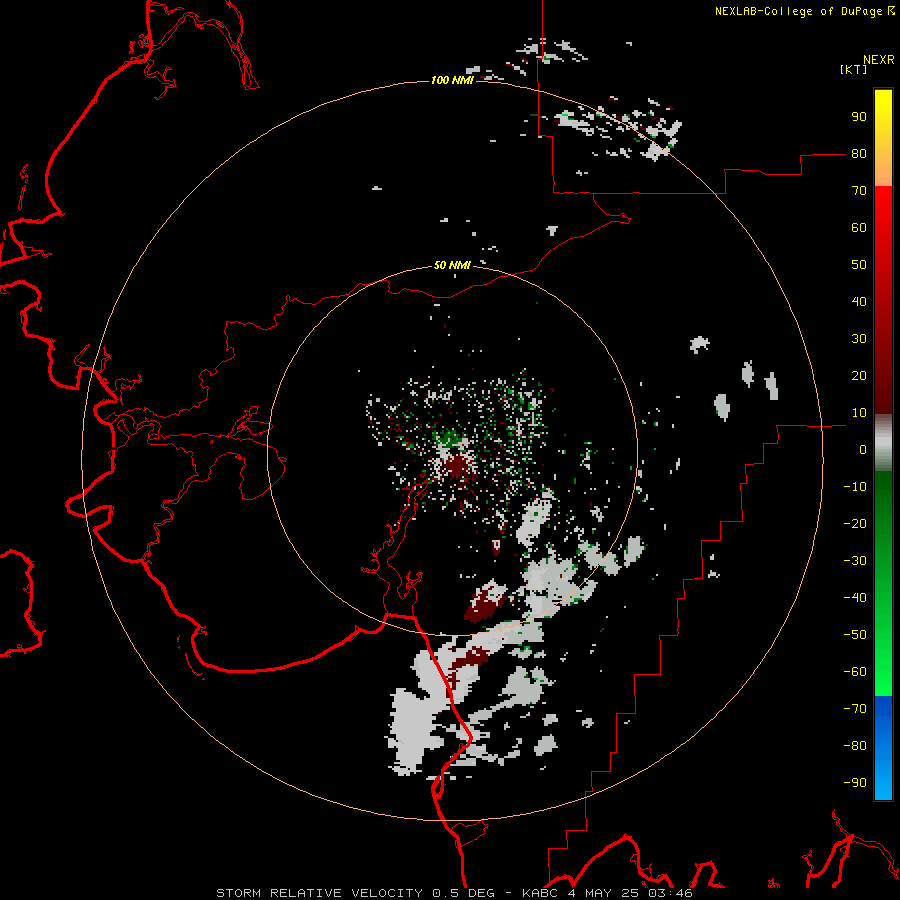
Task: Click the -60 legend value
Action: [855, 672]
